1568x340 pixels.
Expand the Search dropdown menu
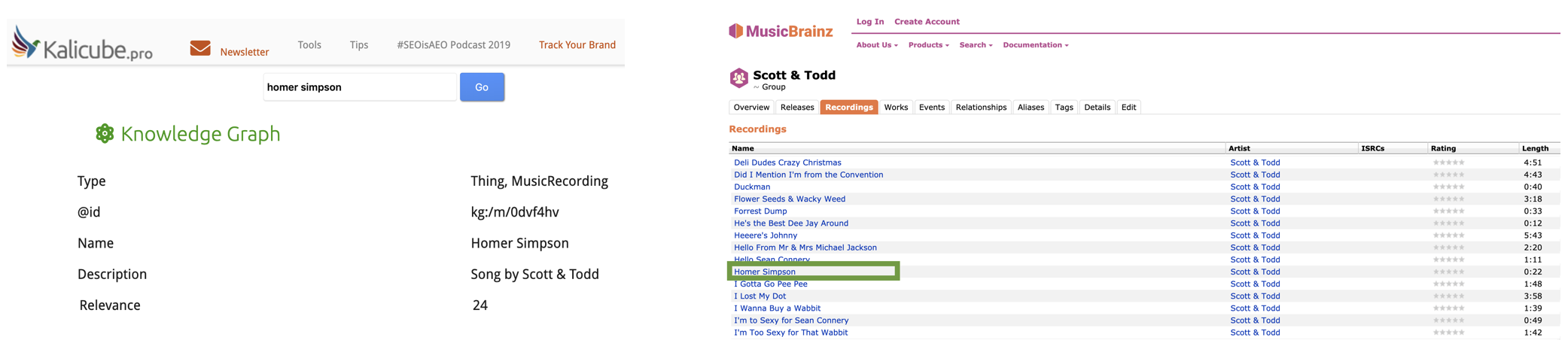point(976,45)
